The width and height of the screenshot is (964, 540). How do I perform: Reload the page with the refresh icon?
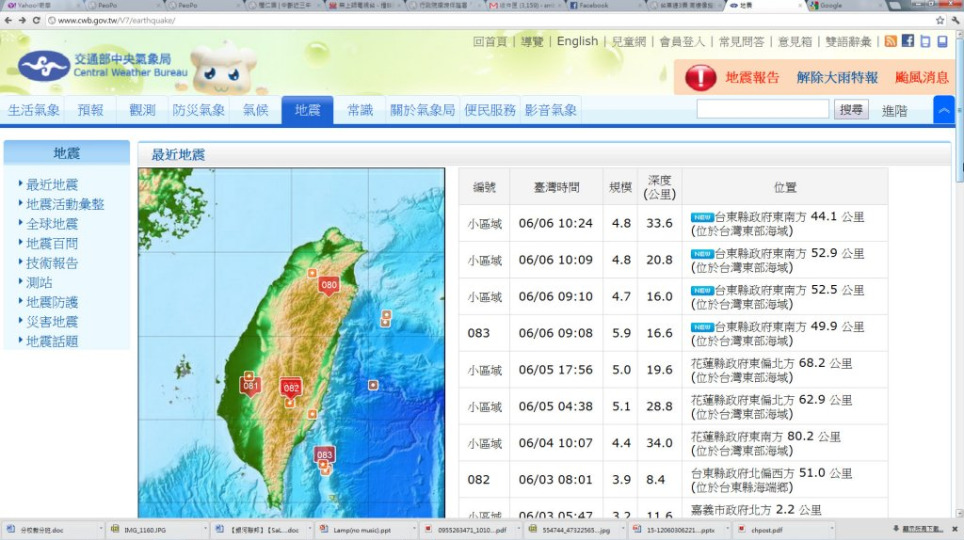(x=36, y=20)
